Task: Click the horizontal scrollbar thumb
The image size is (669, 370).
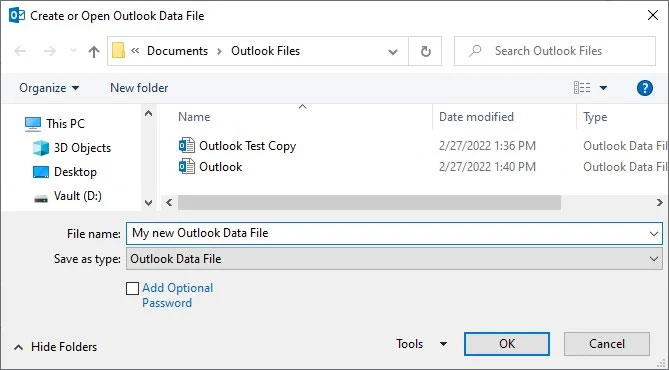Action: point(369,202)
